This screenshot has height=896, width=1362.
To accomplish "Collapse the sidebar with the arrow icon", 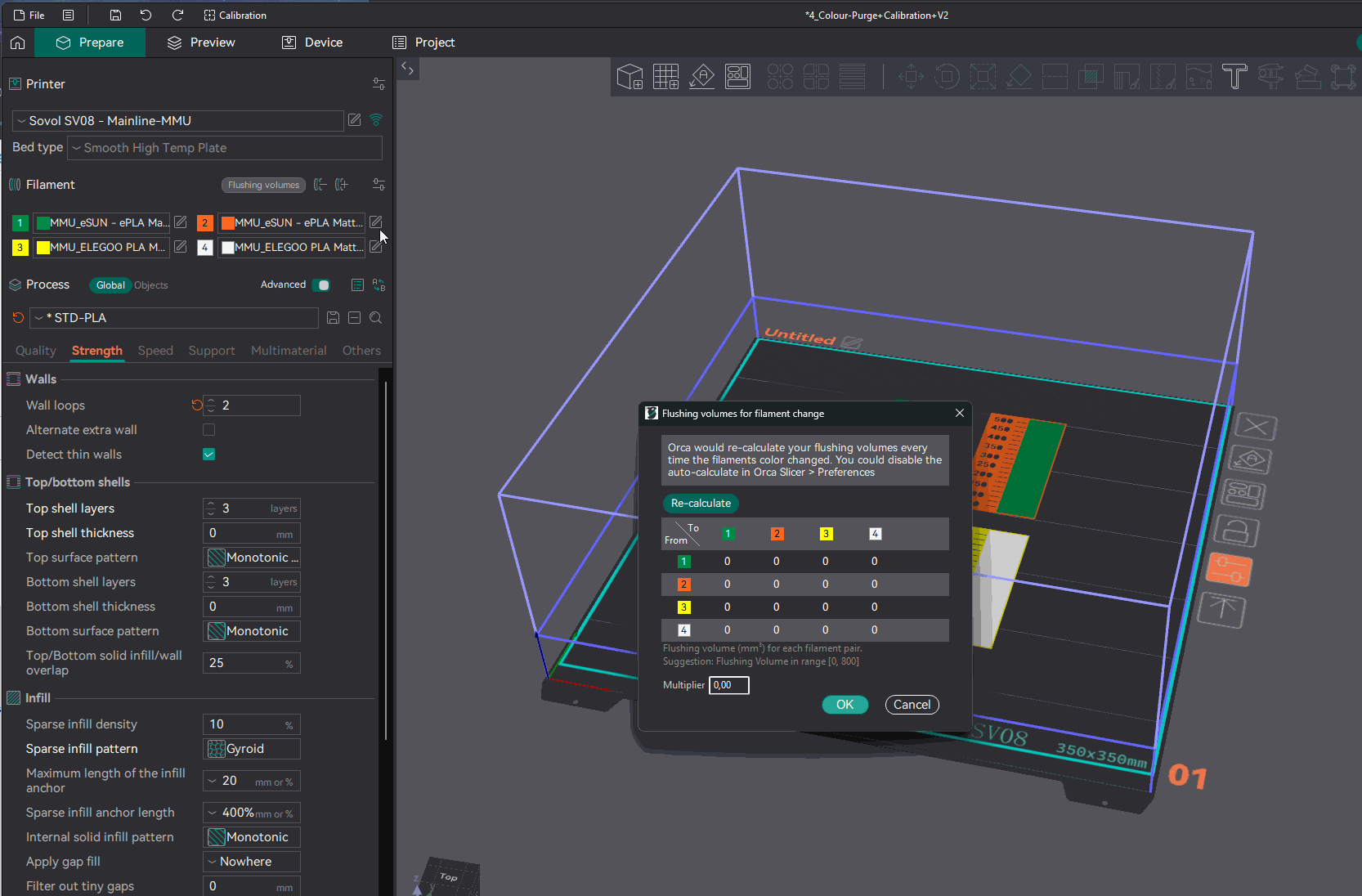I will pos(407,69).
